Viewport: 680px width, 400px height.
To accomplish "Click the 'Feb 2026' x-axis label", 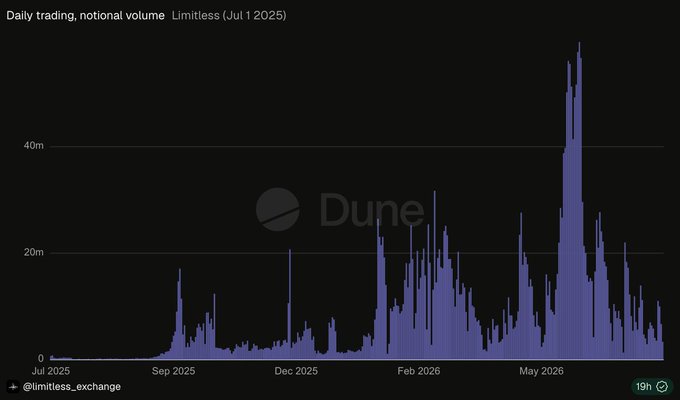I will coord(419,371).
